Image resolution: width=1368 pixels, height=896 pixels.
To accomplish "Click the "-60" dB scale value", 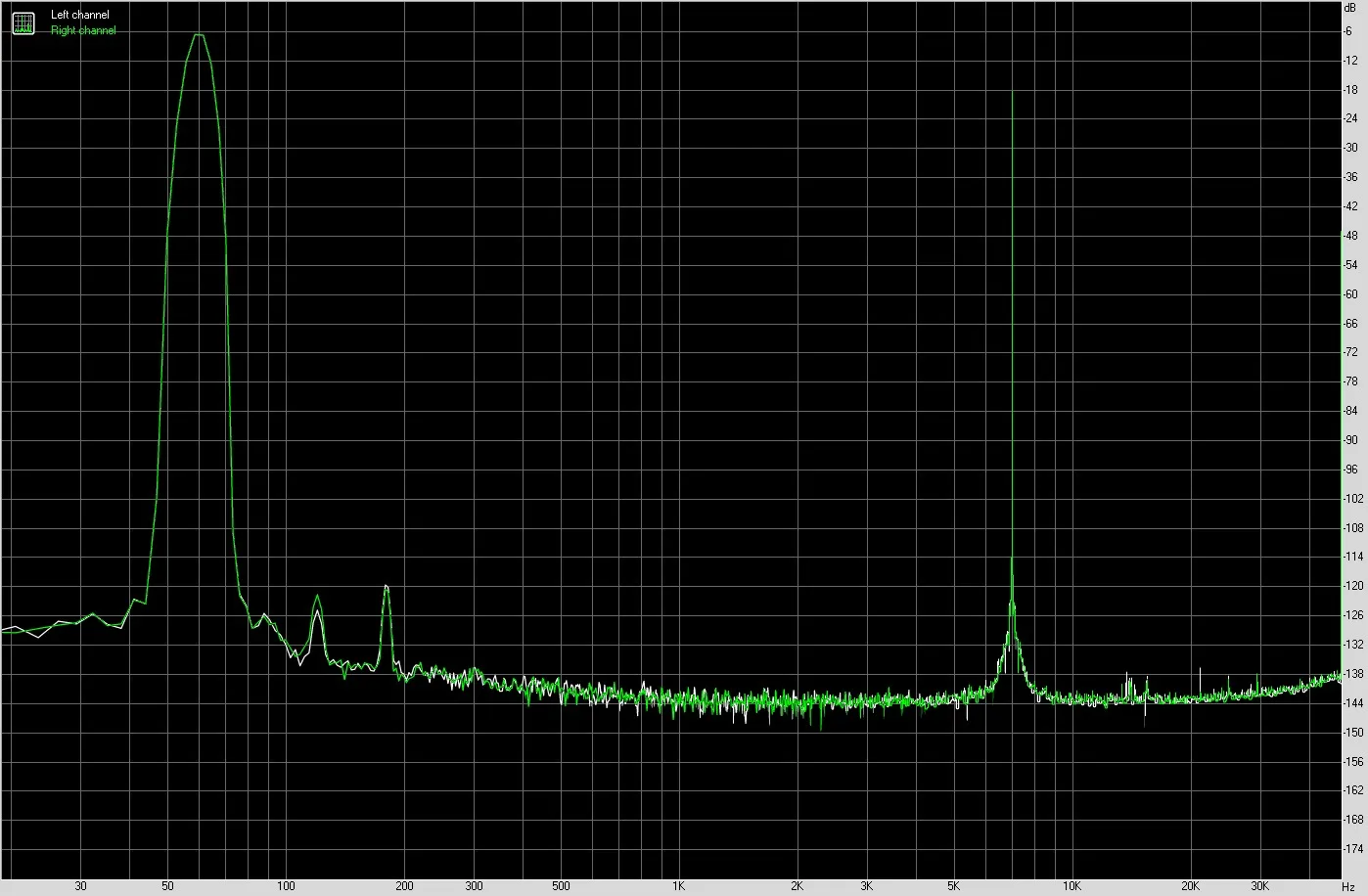I will (x=1350, y=294).
